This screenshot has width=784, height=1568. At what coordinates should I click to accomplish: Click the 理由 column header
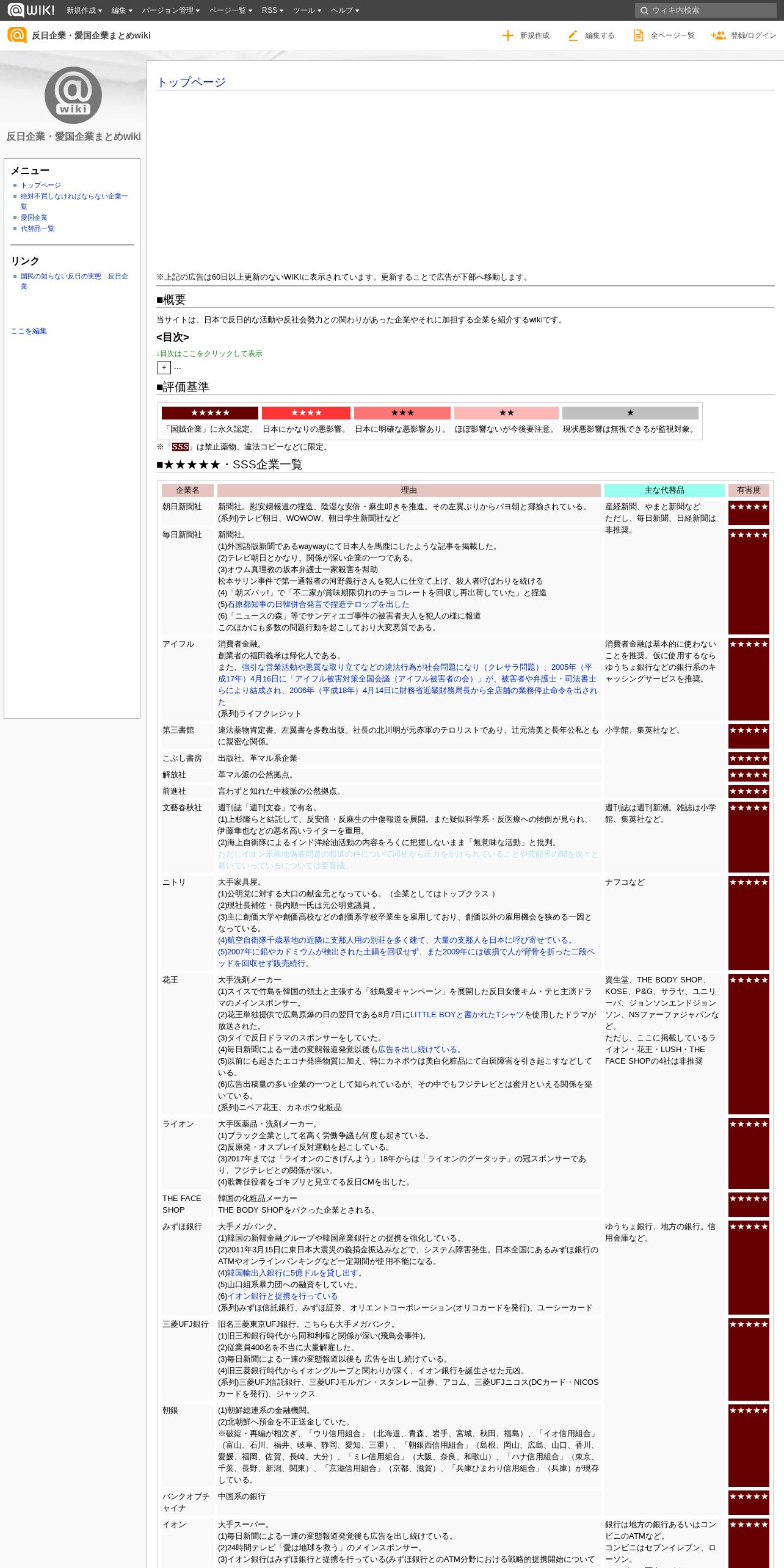pyautogui.click(x=409, y=490)
